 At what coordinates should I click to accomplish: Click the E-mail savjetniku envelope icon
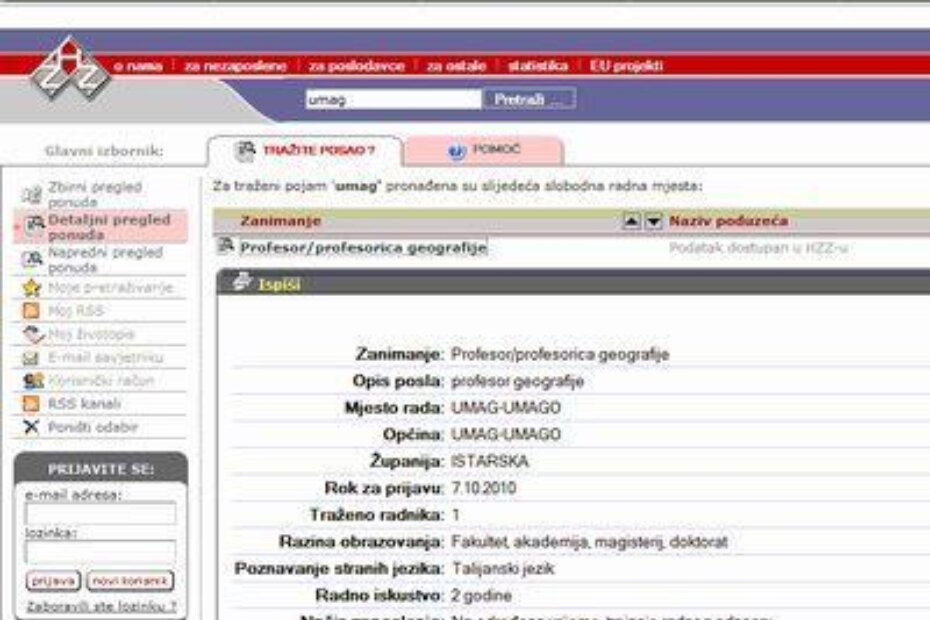click(x=32, y=357)
